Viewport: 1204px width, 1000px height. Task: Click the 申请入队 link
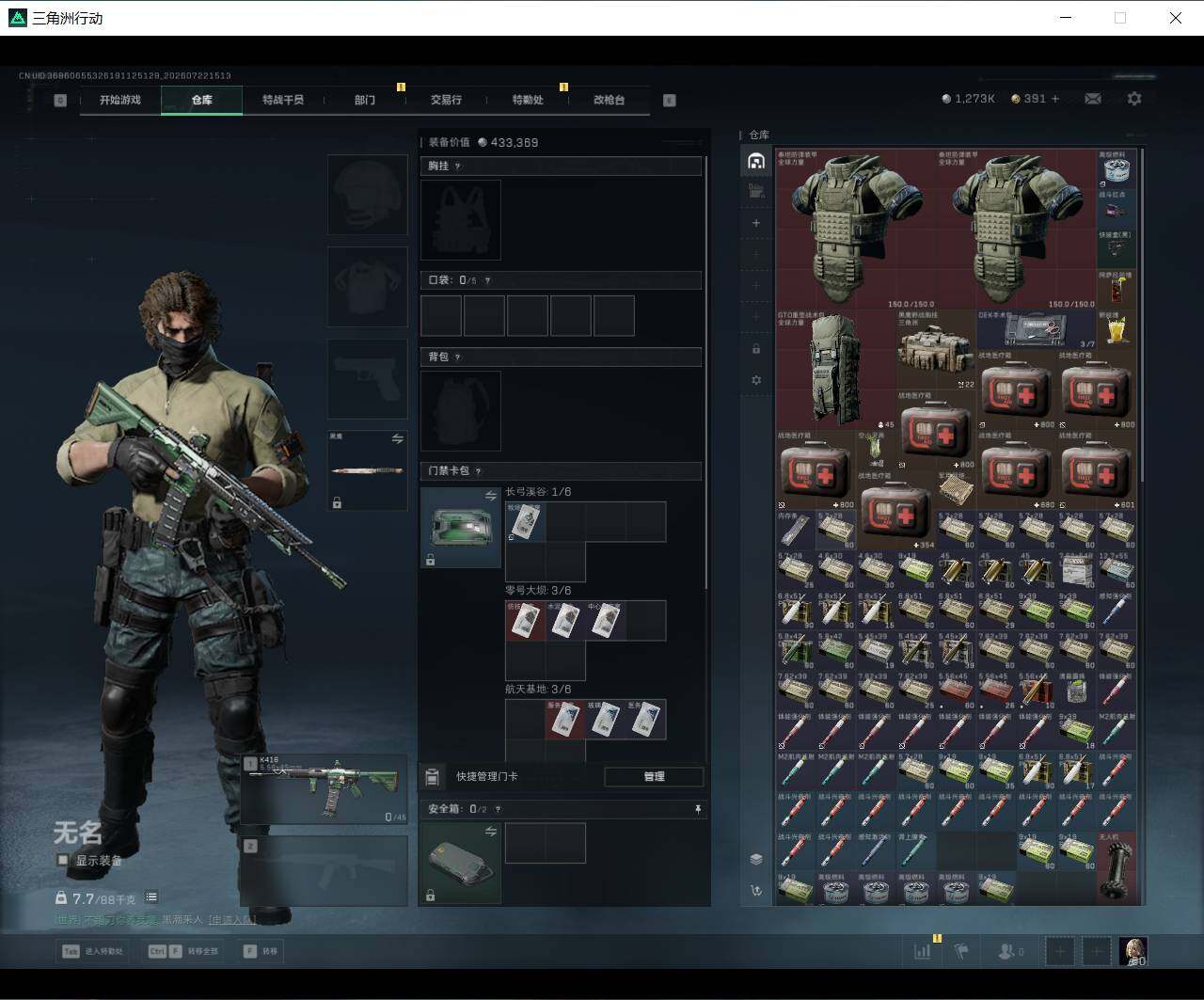point(231,919)
